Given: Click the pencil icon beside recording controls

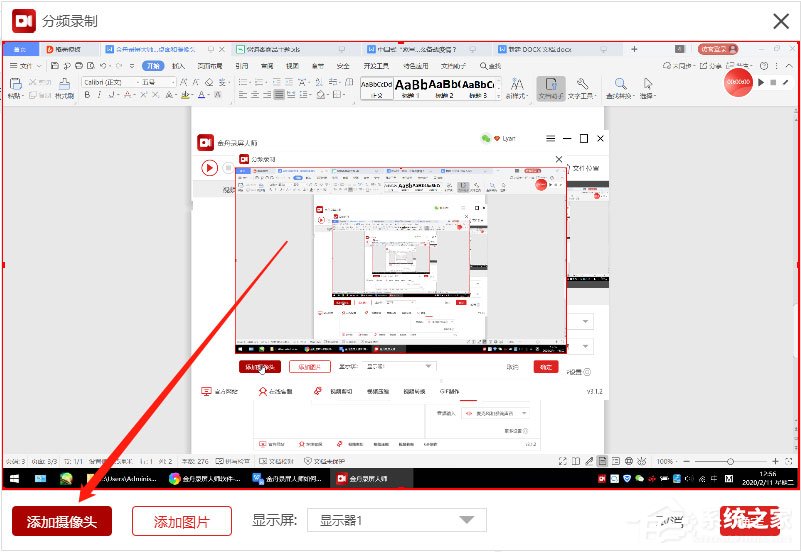Looking at the screenshot, I should click(786, 82).
